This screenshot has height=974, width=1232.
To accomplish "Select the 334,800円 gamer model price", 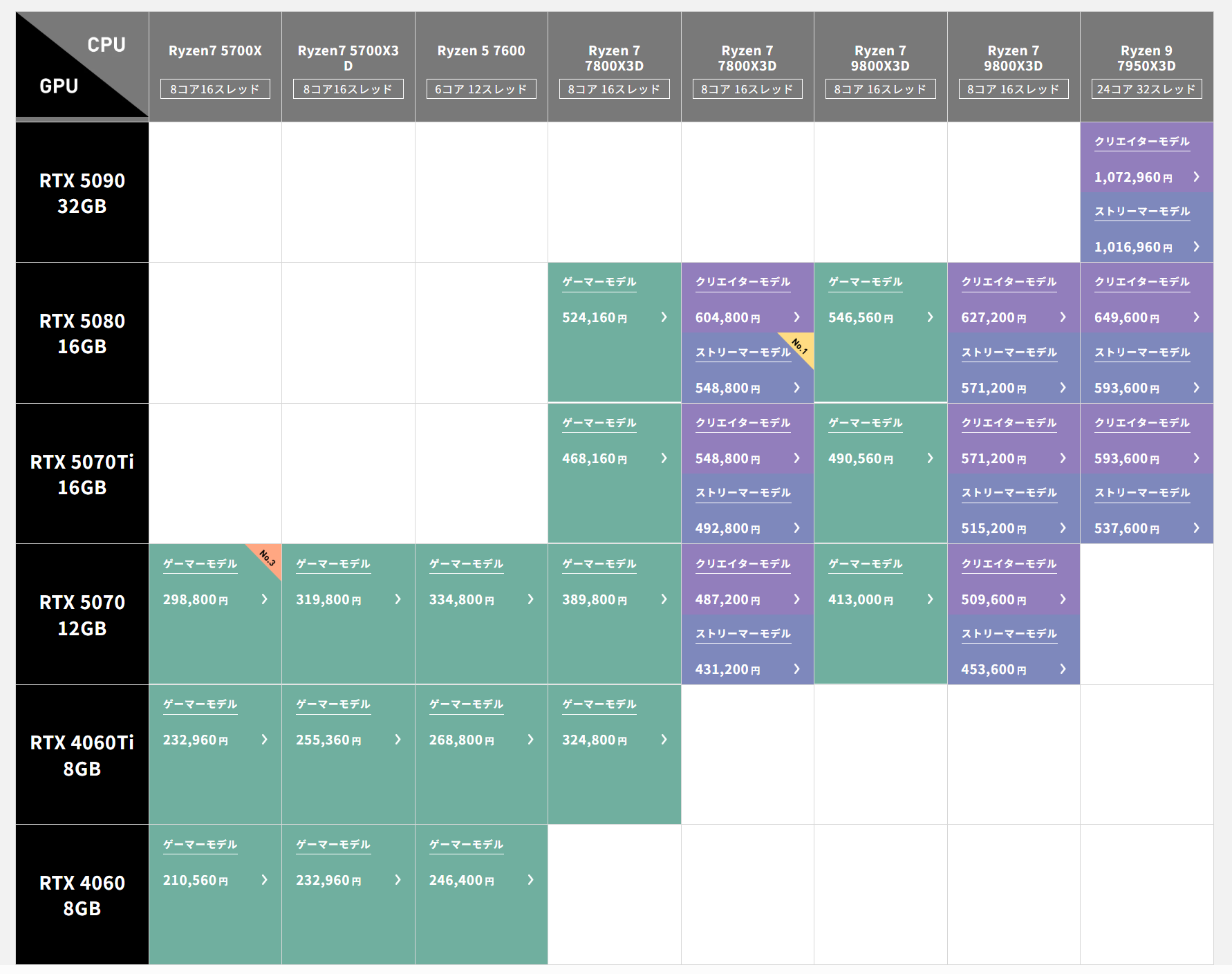I will [461, 599].
